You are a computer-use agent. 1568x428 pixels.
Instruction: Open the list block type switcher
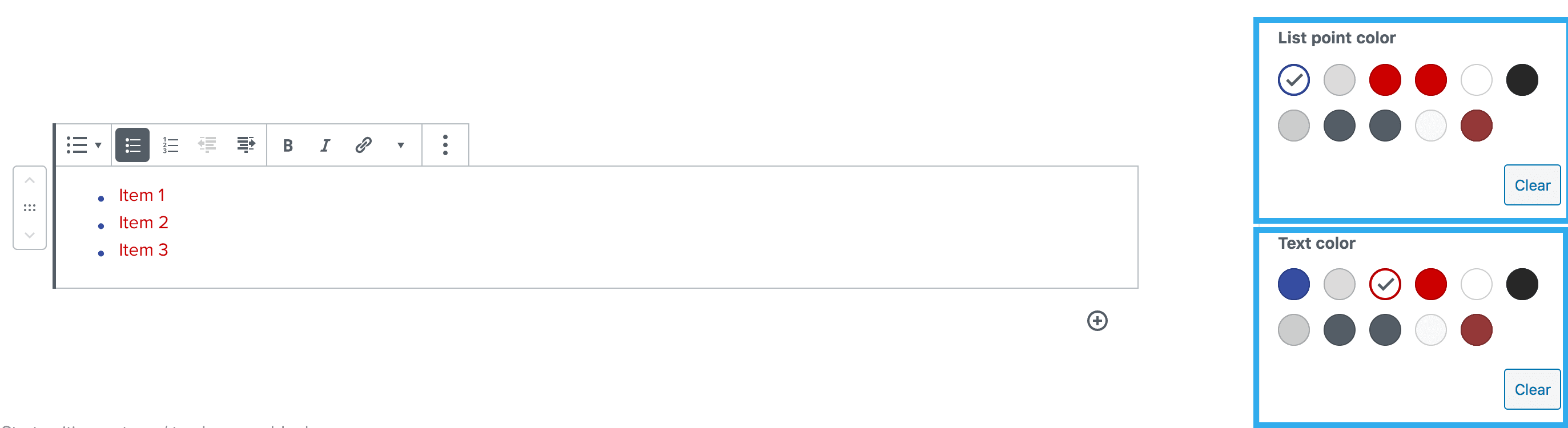pos(83,145)
